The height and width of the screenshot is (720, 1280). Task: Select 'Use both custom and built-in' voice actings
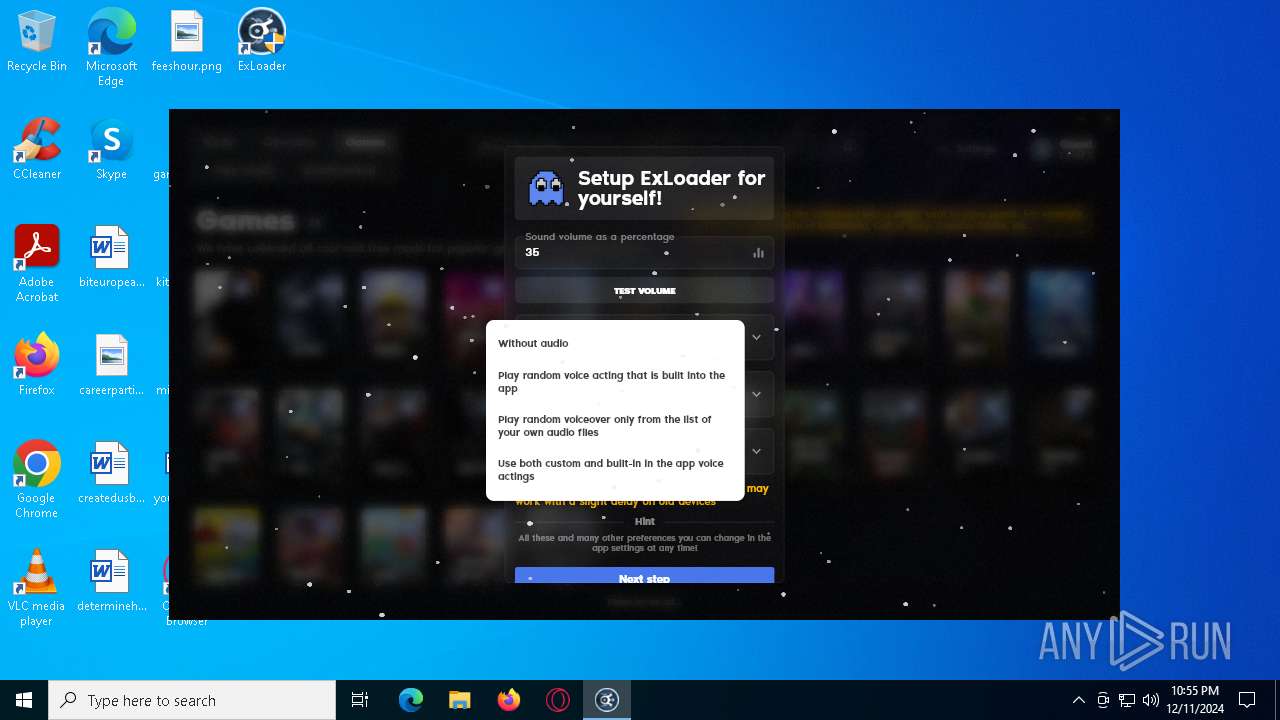615,470
